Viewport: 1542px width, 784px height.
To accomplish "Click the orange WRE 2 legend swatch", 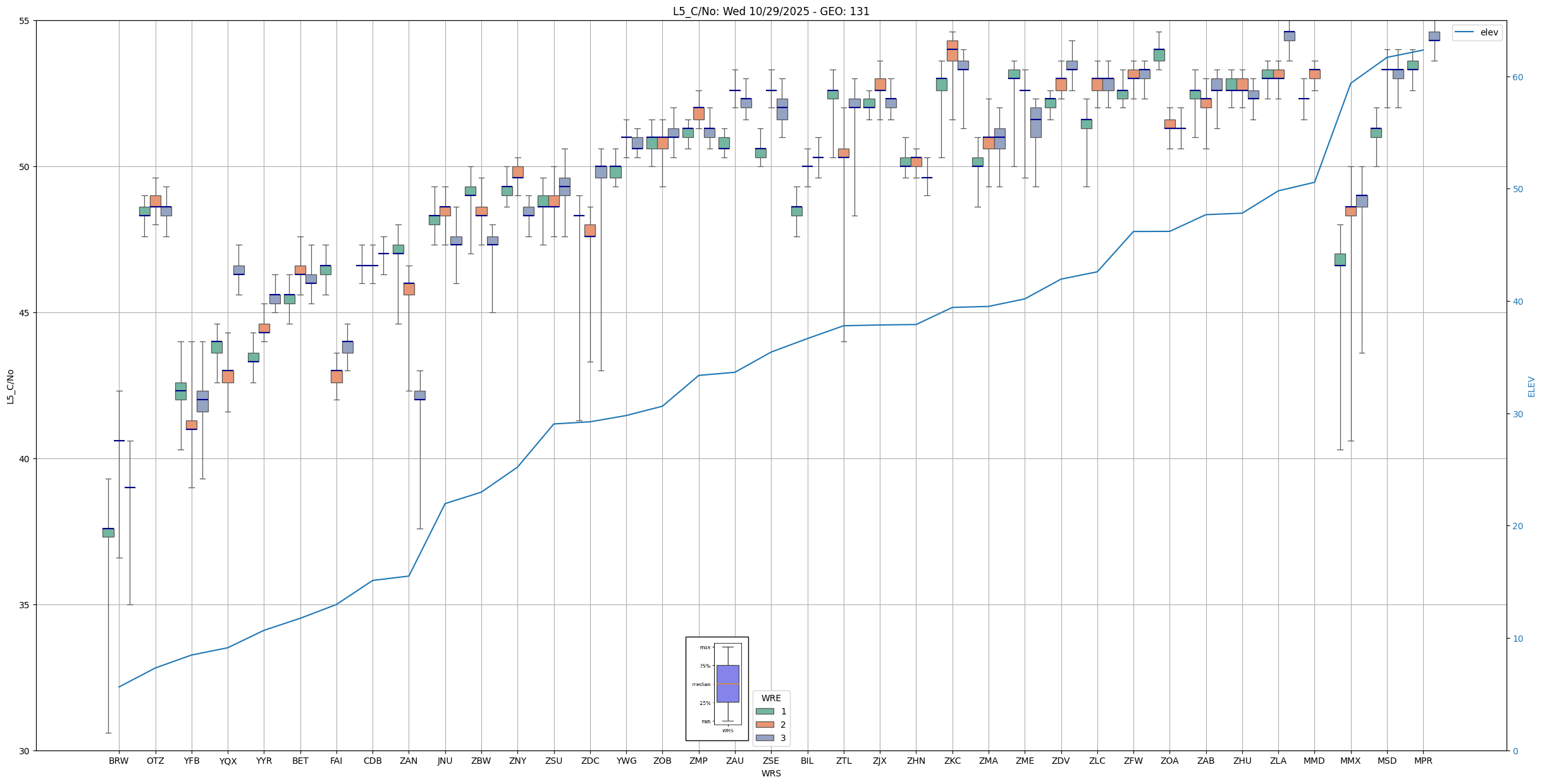I will point(764,725).
